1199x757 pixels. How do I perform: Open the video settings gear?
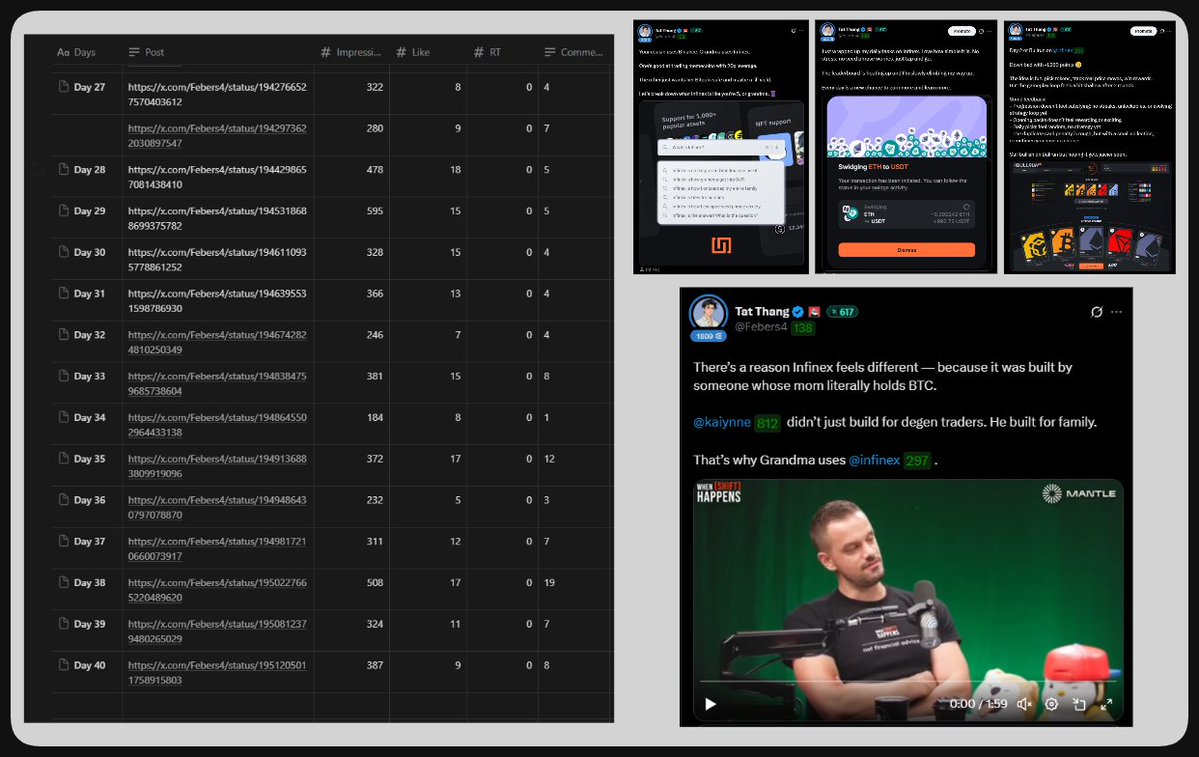coord(1051,704)
